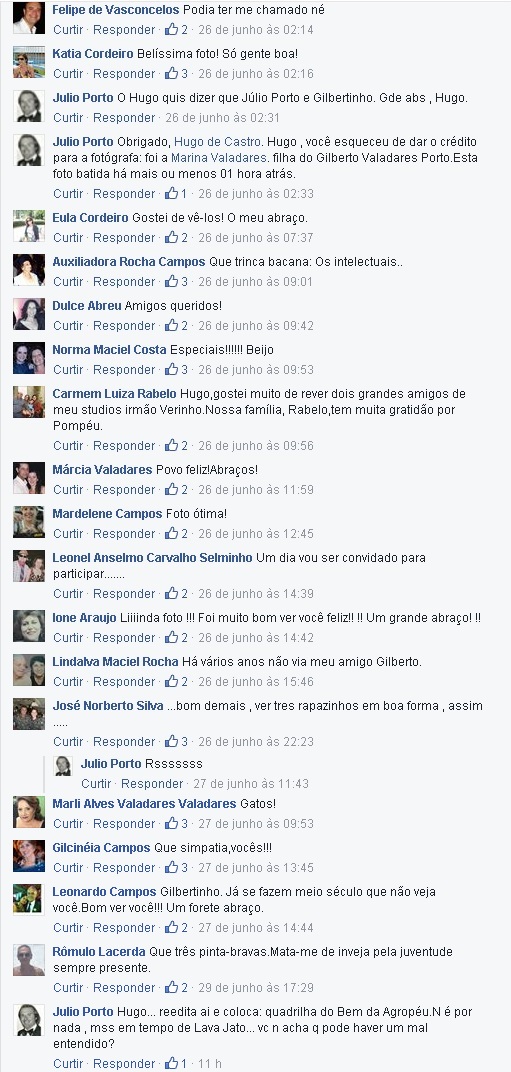Viewport: 511px width, 1072px height.
Task: Click Leonardo Campos profile photo
Action: point(29,899)
